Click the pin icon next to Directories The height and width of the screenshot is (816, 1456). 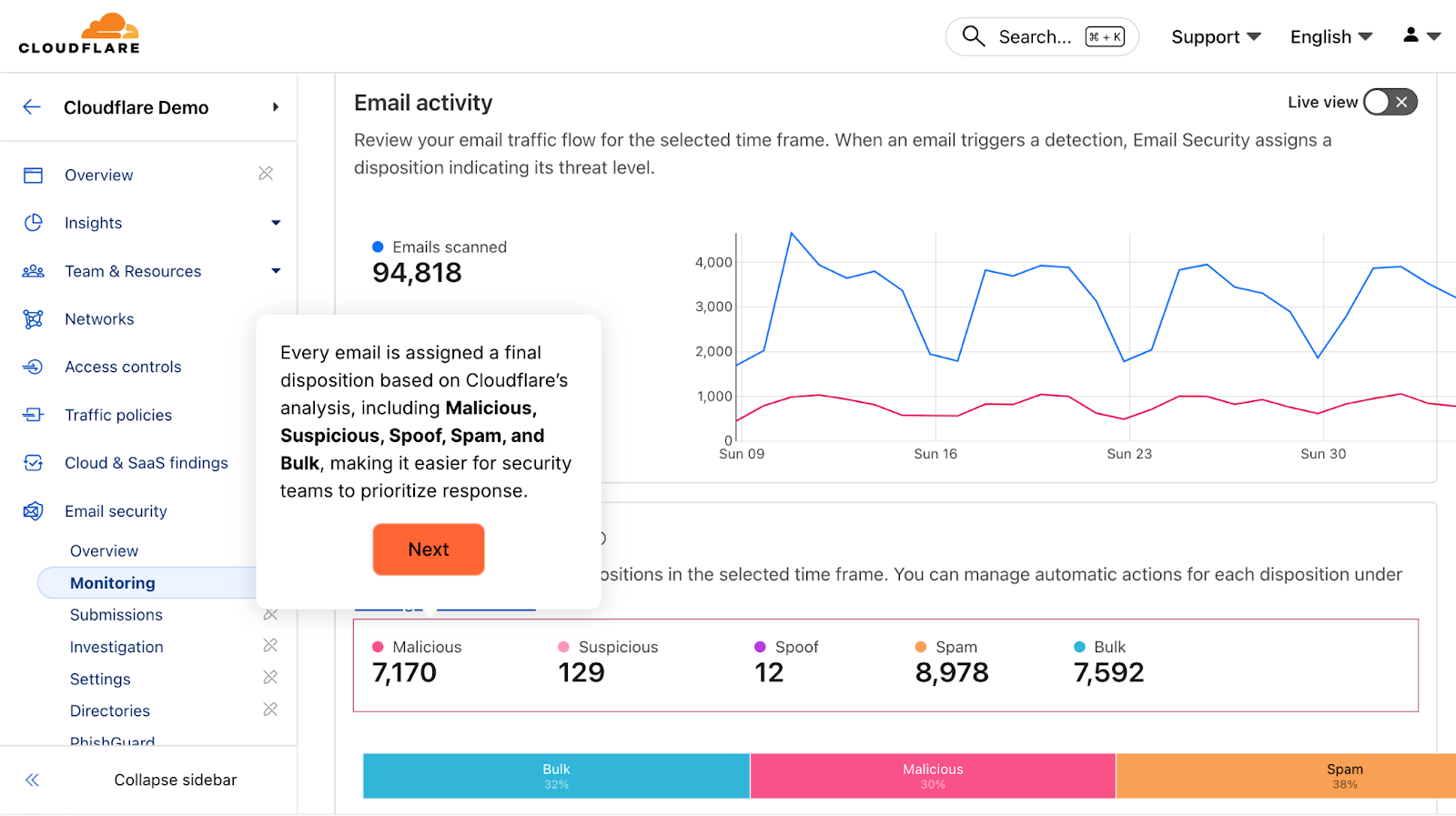270,709
